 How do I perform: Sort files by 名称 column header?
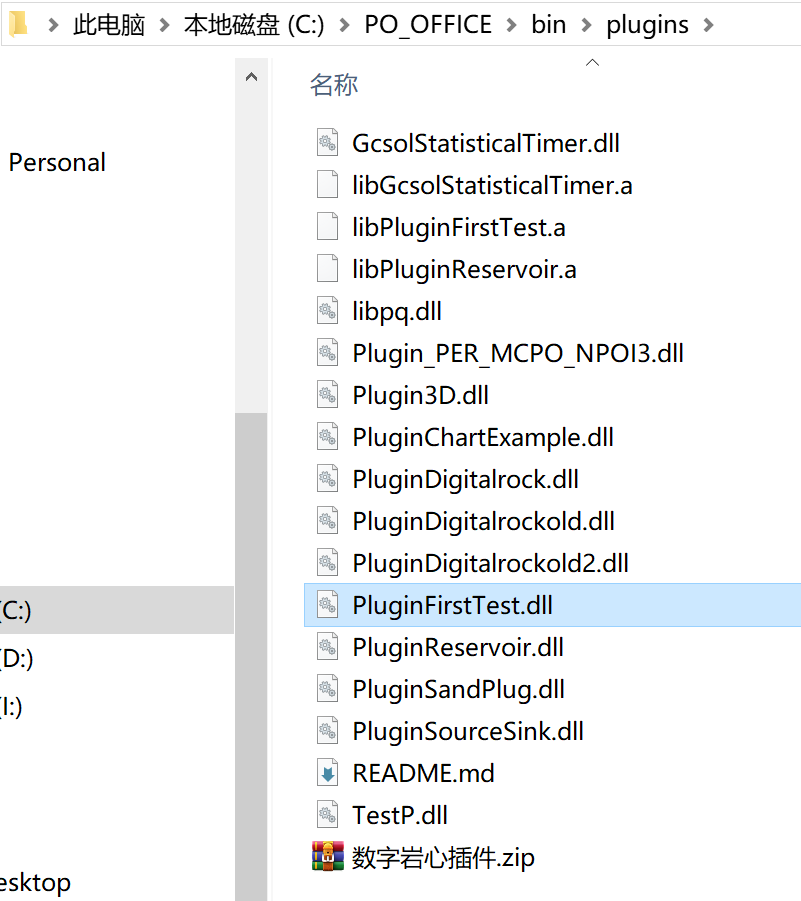coord(334,84)
